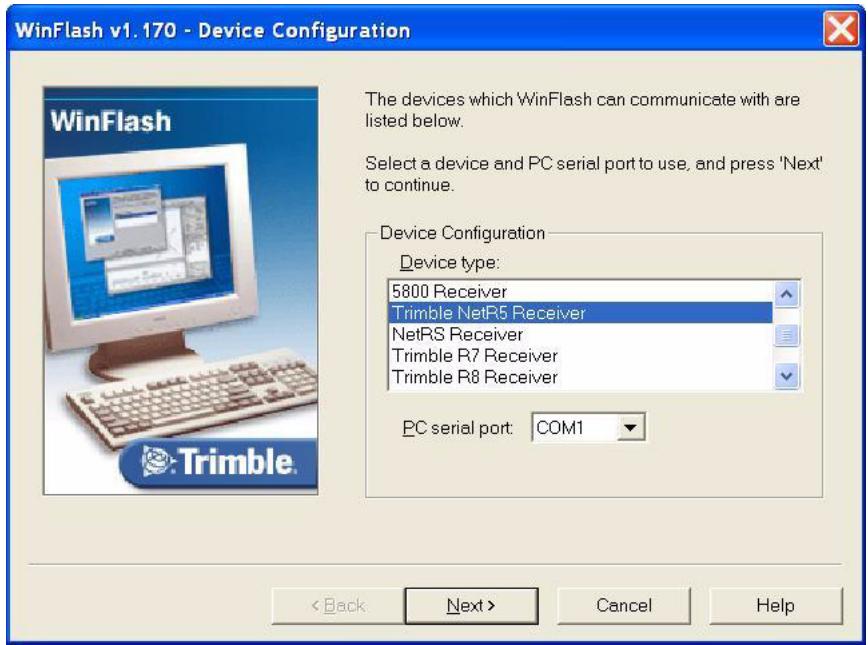Select Trimble NetR5 Receiver entry
Viewport: 868px width, 645px height.
pyautogui.click(x=580, y=313)
